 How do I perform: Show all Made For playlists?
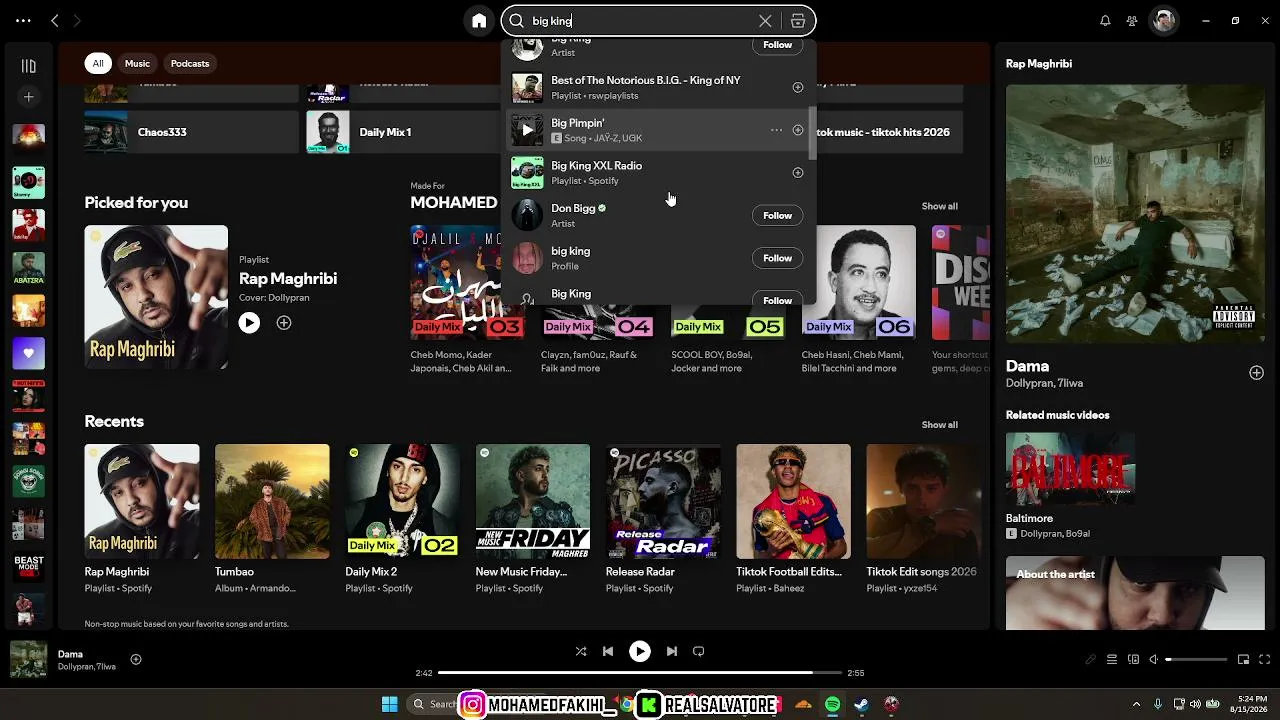pos(939,206)
